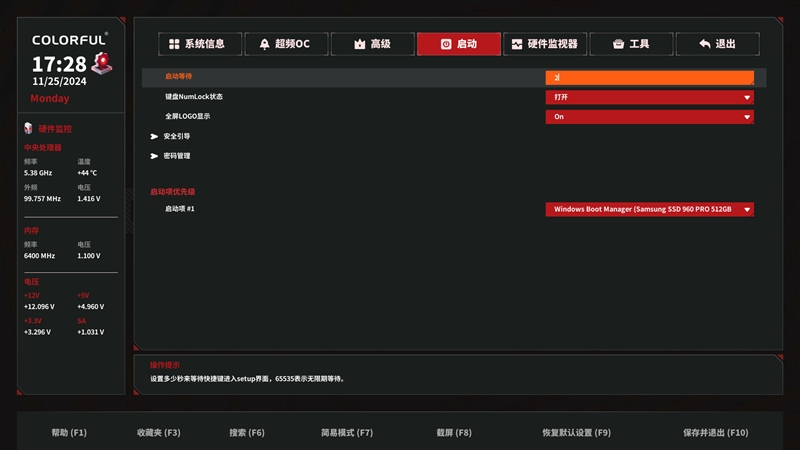Screen dimensions: 800x450
Task: Open the 高级 tab
Action: 372,44
